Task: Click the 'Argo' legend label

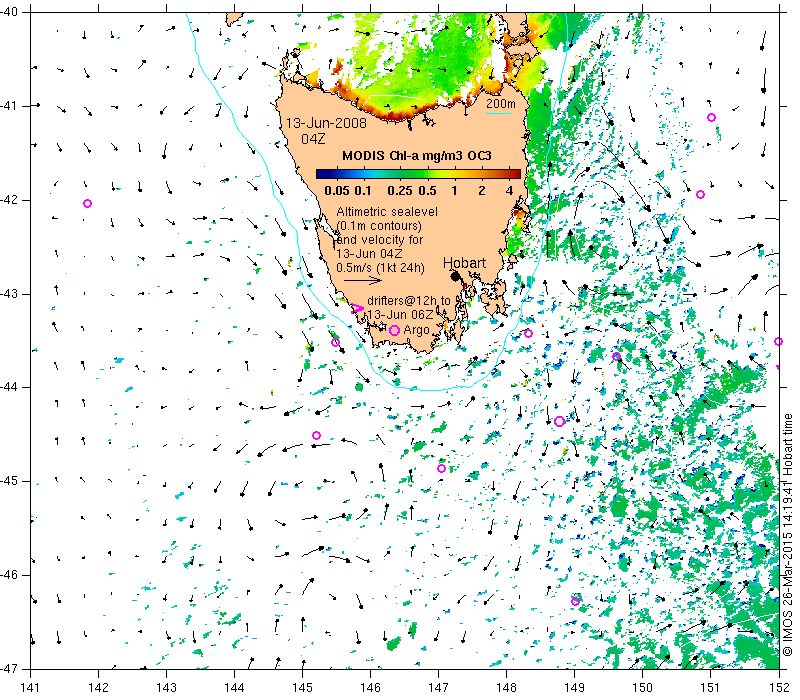Action: (x=416, y=331)
